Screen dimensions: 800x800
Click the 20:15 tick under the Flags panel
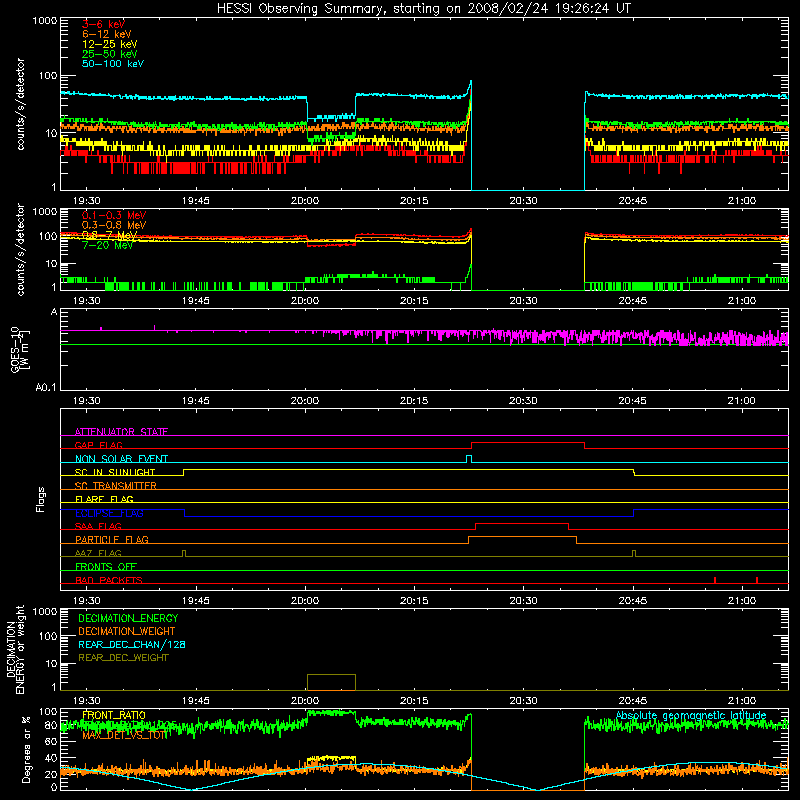click(x=414, y=601)
